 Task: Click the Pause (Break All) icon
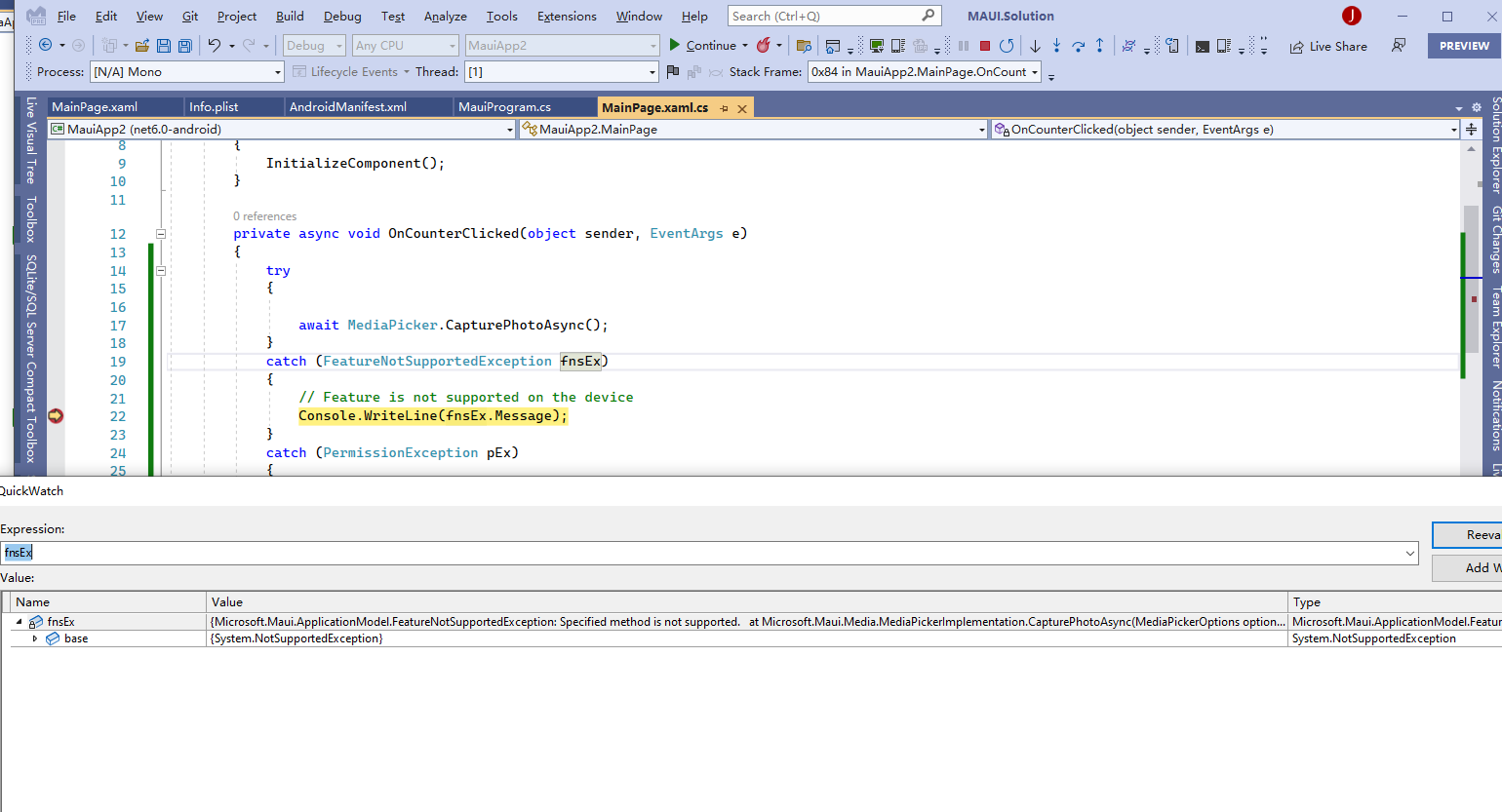pyautogui.click(x=964, y=46)
